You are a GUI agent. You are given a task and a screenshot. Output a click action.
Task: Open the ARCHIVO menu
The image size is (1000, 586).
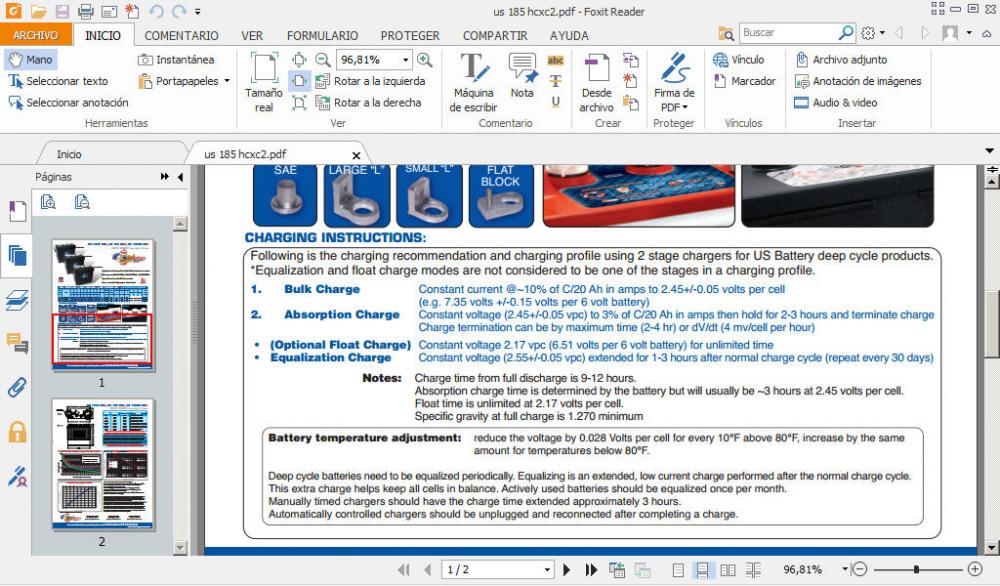[36, 35]
